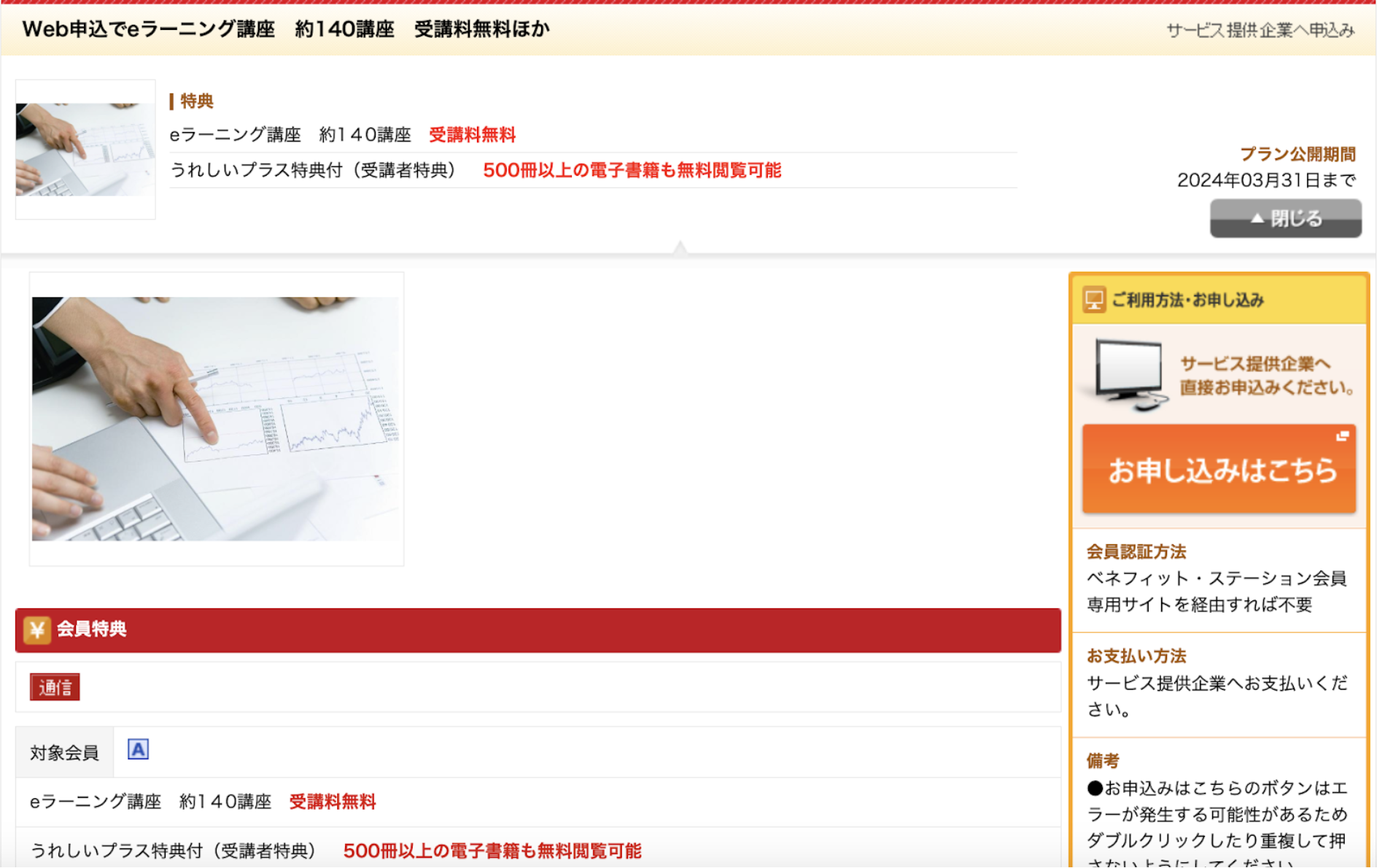Click the external-link icon on the orange apply button
This screenshot has width=1377, height=868.
tap(1342, 436)
